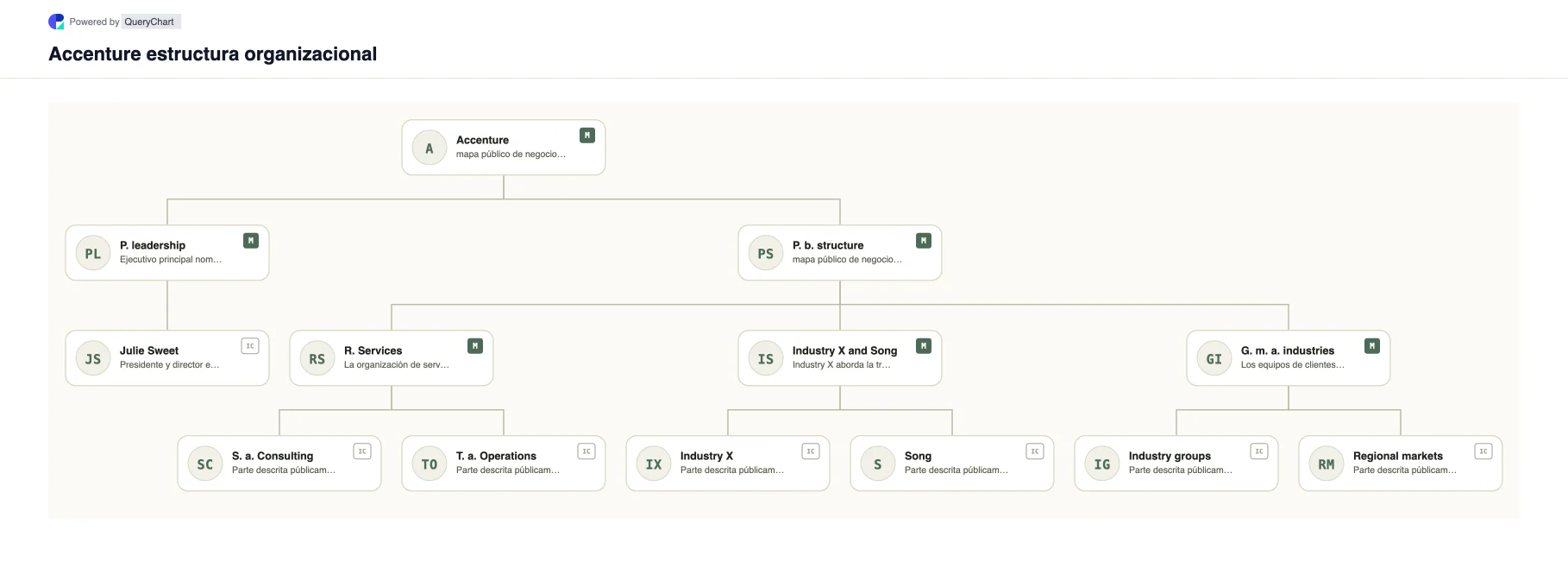Click the M badge on Accenture card
The image size is (1568, 568).
pyautogui.click(x=587, y=136)
